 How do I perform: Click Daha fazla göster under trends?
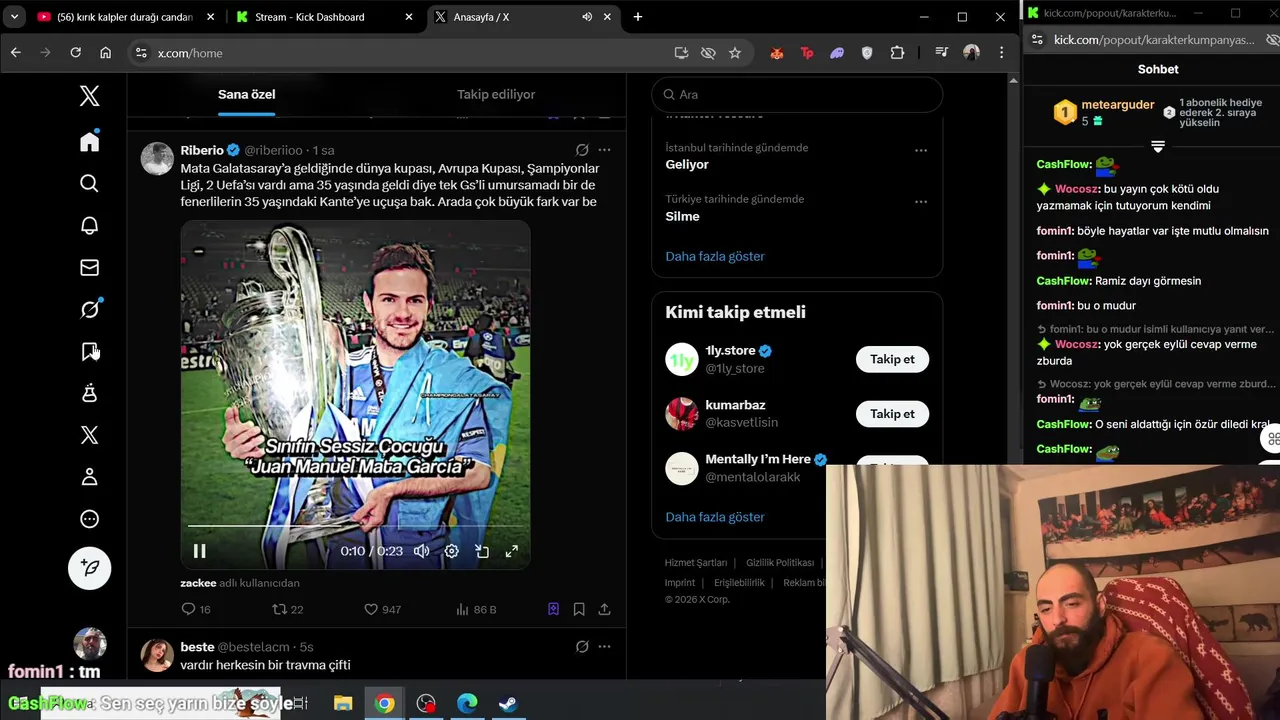point(715,256)
